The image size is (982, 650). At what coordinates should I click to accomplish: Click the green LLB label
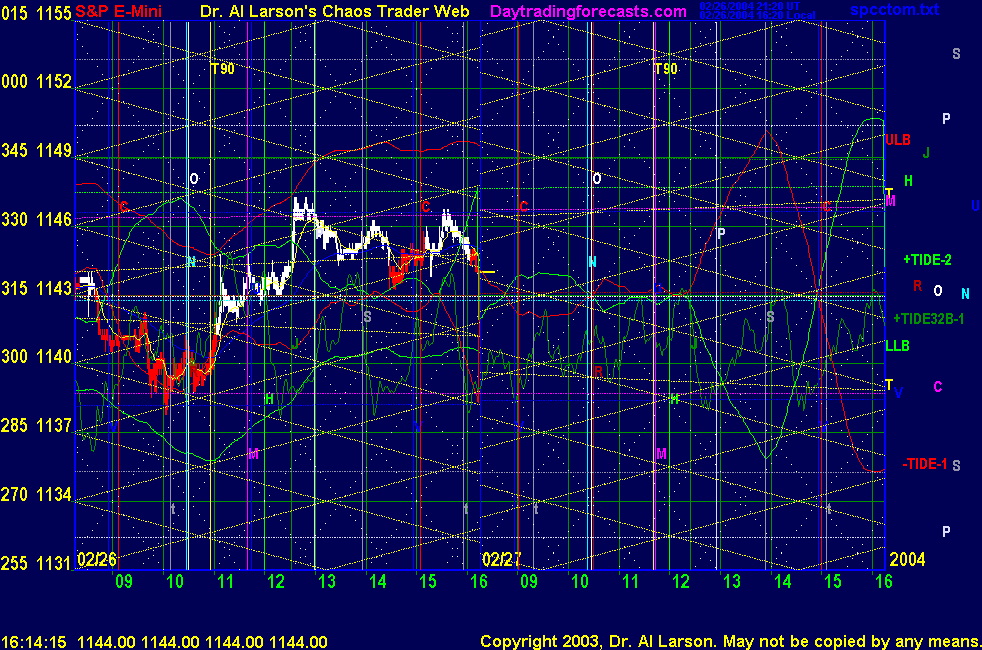897,346
